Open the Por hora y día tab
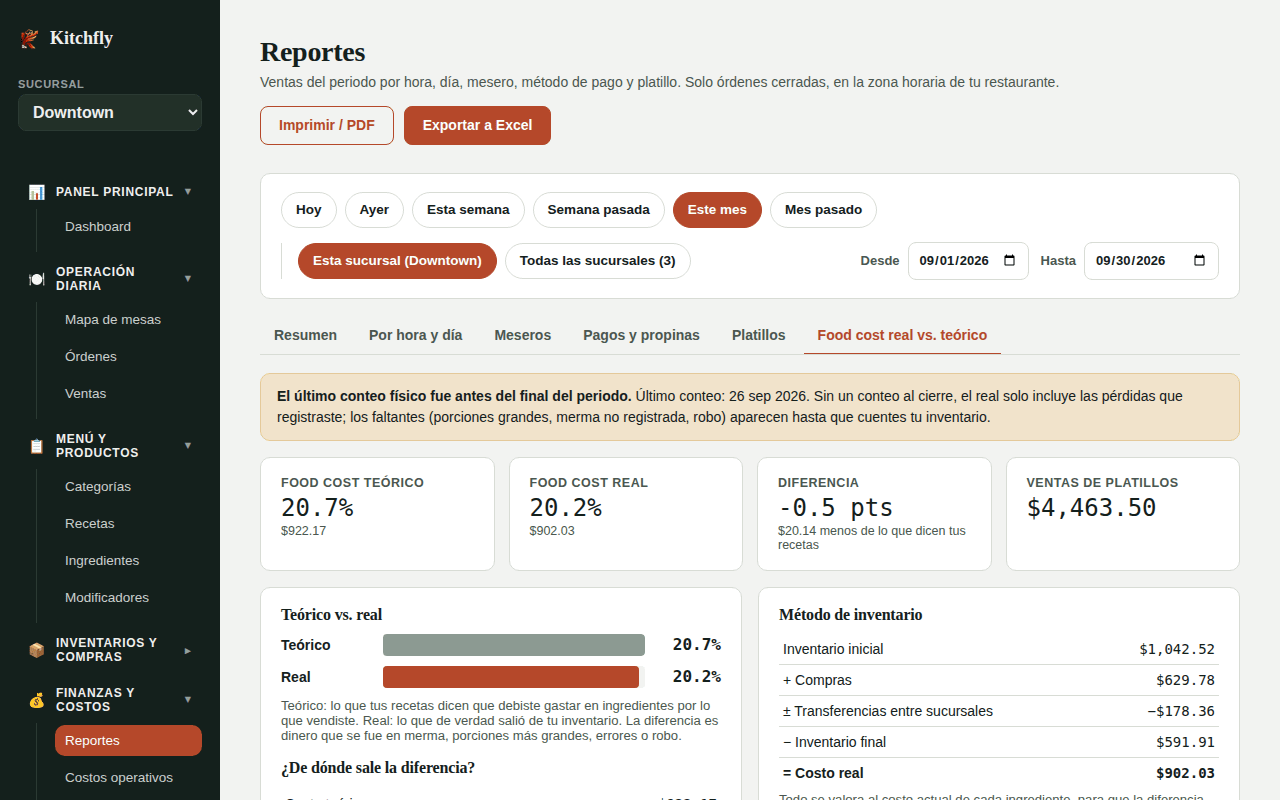Image resolution: width=1280 pixels, height=800 pixels. click(x=416, y=335)
